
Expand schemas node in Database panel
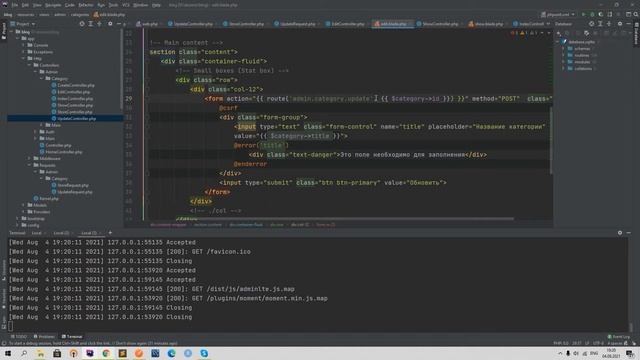(x=564, y=49)
